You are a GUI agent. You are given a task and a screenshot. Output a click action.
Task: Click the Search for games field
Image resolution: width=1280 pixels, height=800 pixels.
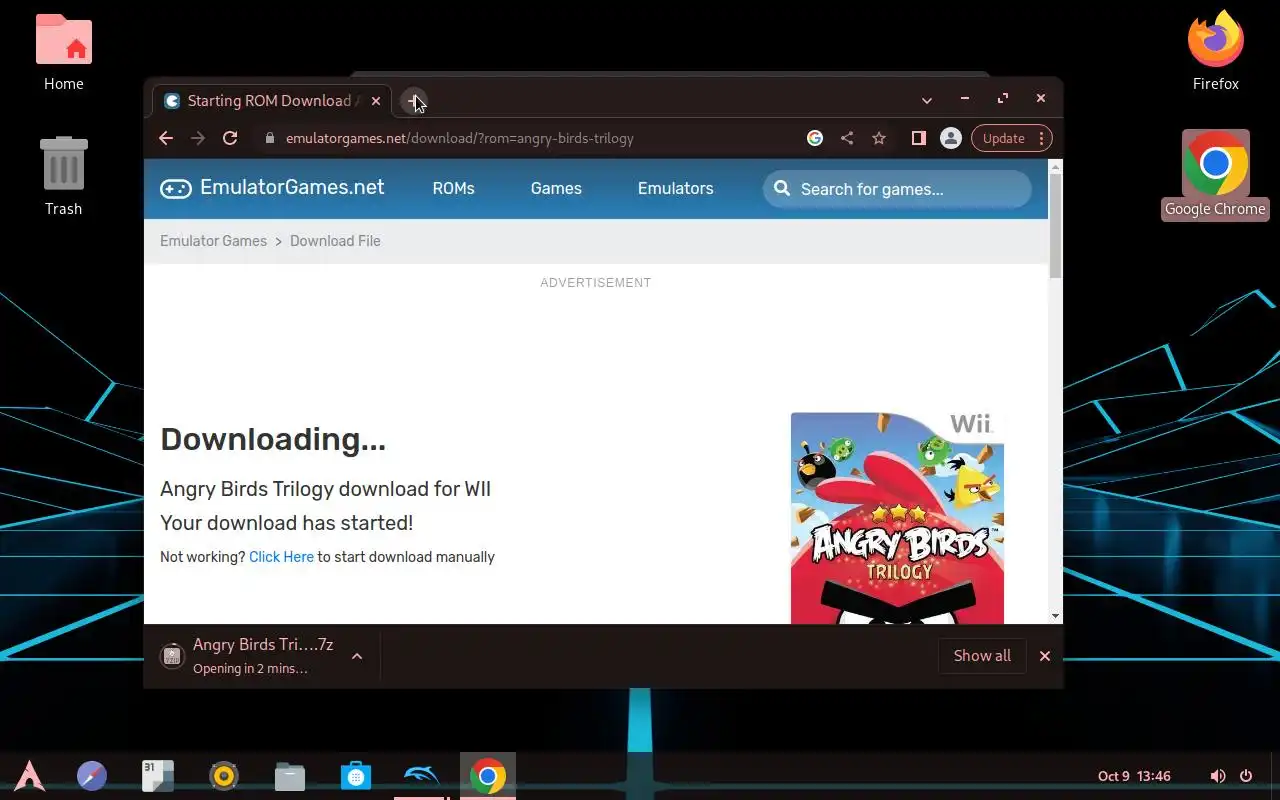tap(897, 189)
